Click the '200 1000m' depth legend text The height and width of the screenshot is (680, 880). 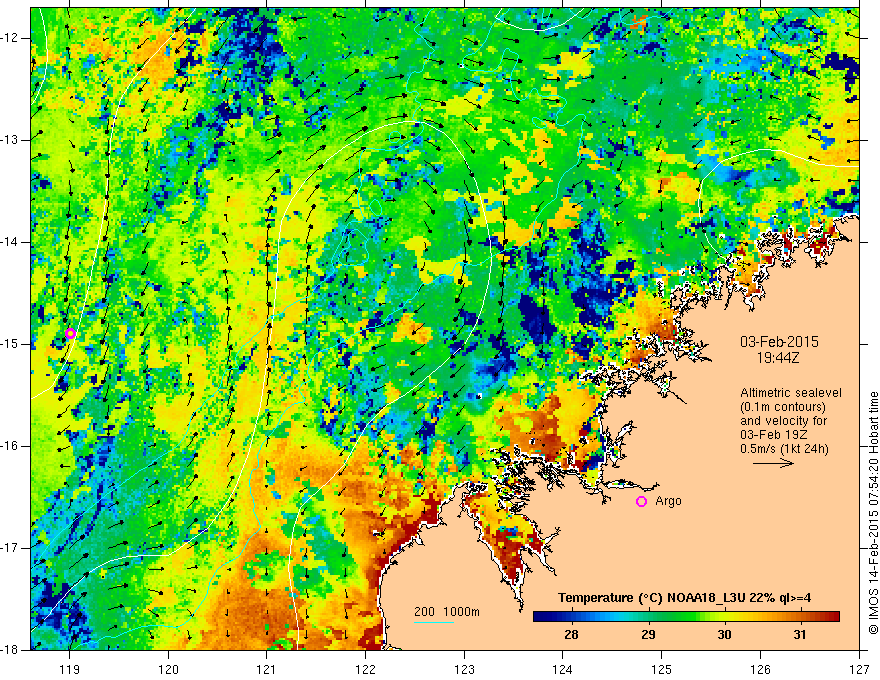[x=447, y=612]
